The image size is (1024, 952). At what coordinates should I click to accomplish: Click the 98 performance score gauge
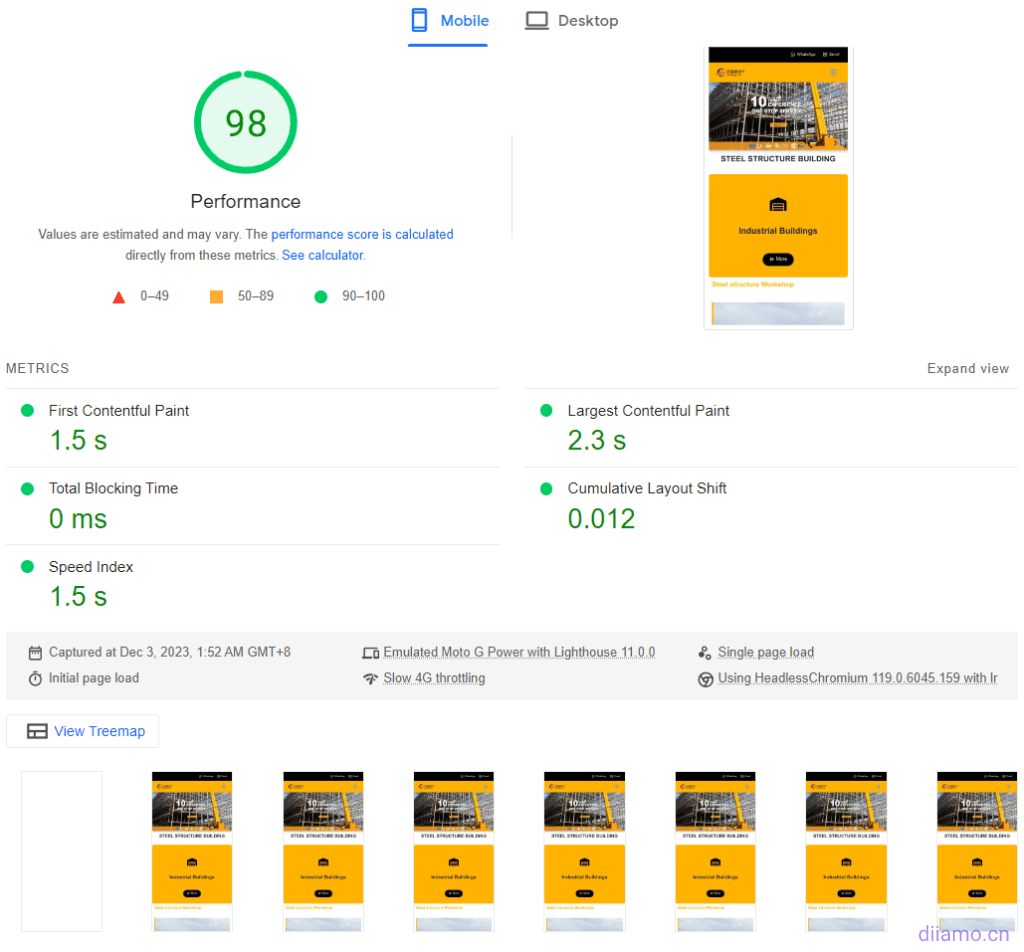click(245, 122)
